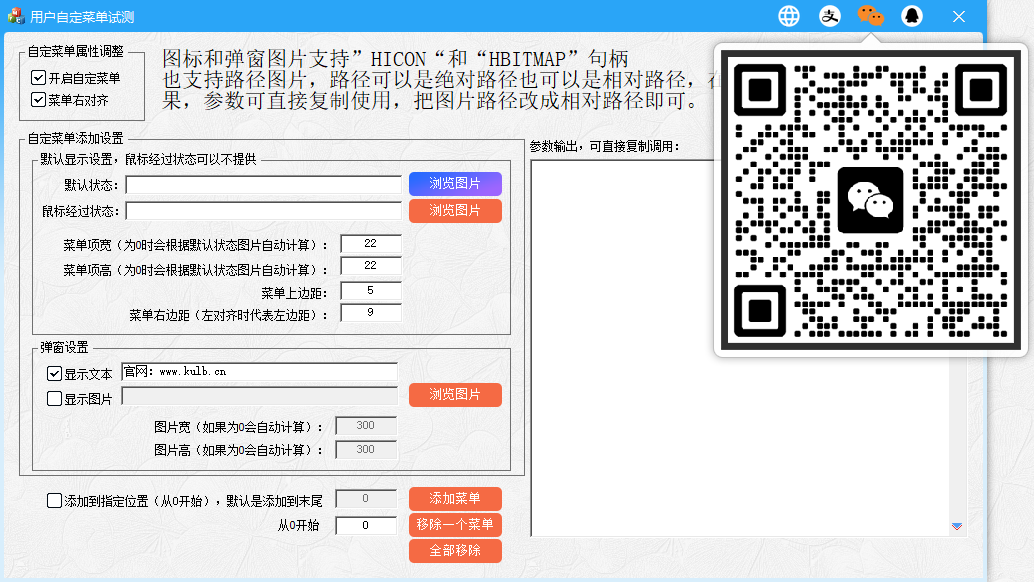Click 浏览图片 button in 弹窗设置
Image resolution: width=1034 pixels, height=582 pixels.
tap(455, 395)
